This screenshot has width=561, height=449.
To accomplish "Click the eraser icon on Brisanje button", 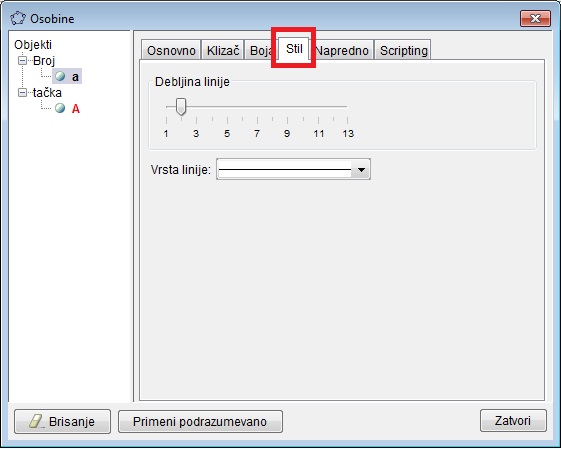I will [36, 421].
